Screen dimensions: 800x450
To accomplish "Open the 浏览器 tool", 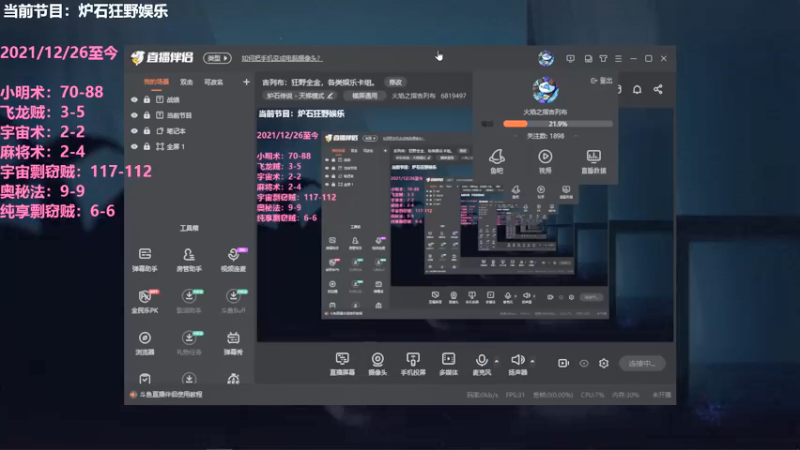I will 145,343.
